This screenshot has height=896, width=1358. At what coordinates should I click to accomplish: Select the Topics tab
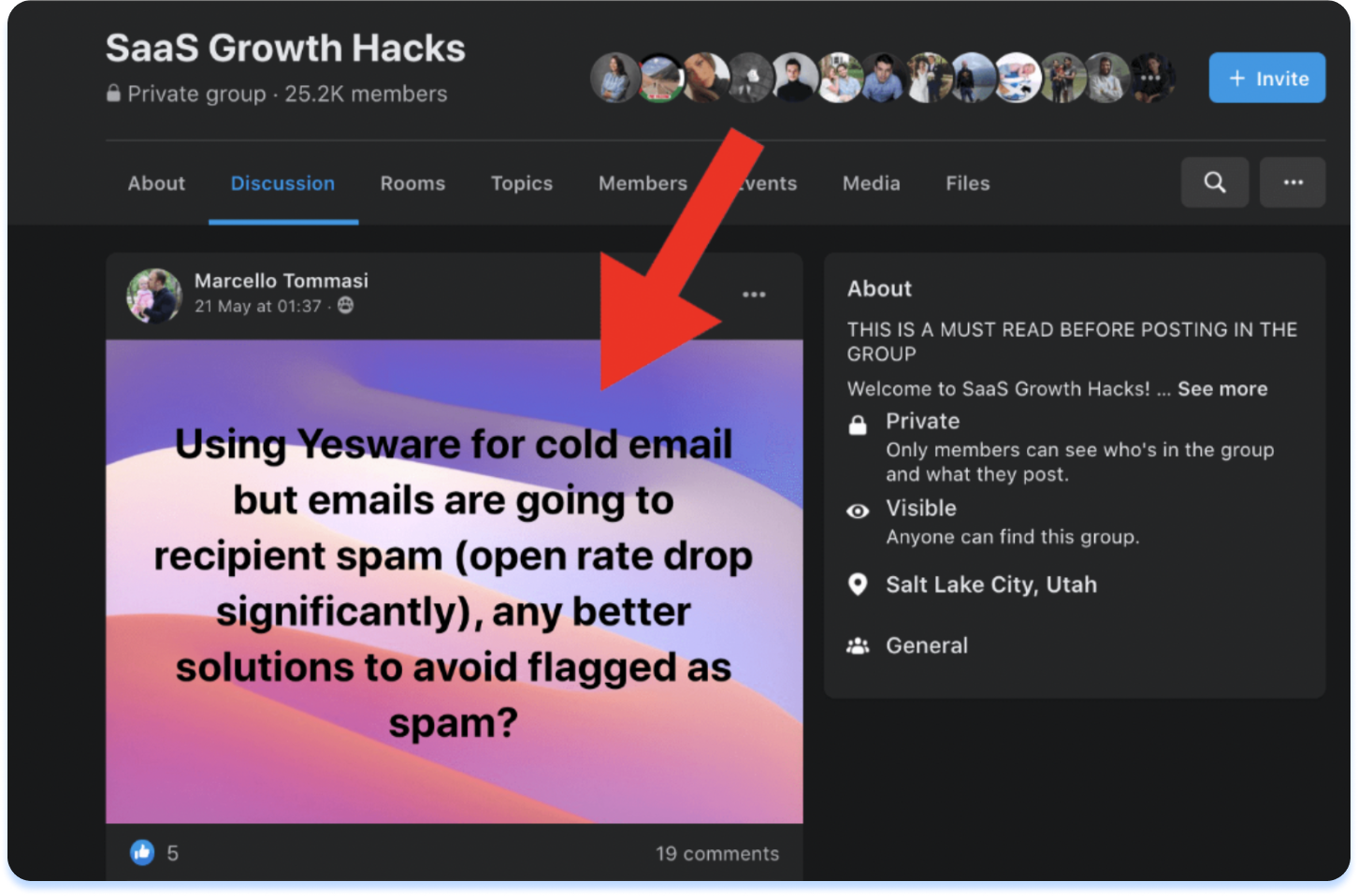pyautogui.click(x=522, y=183)
